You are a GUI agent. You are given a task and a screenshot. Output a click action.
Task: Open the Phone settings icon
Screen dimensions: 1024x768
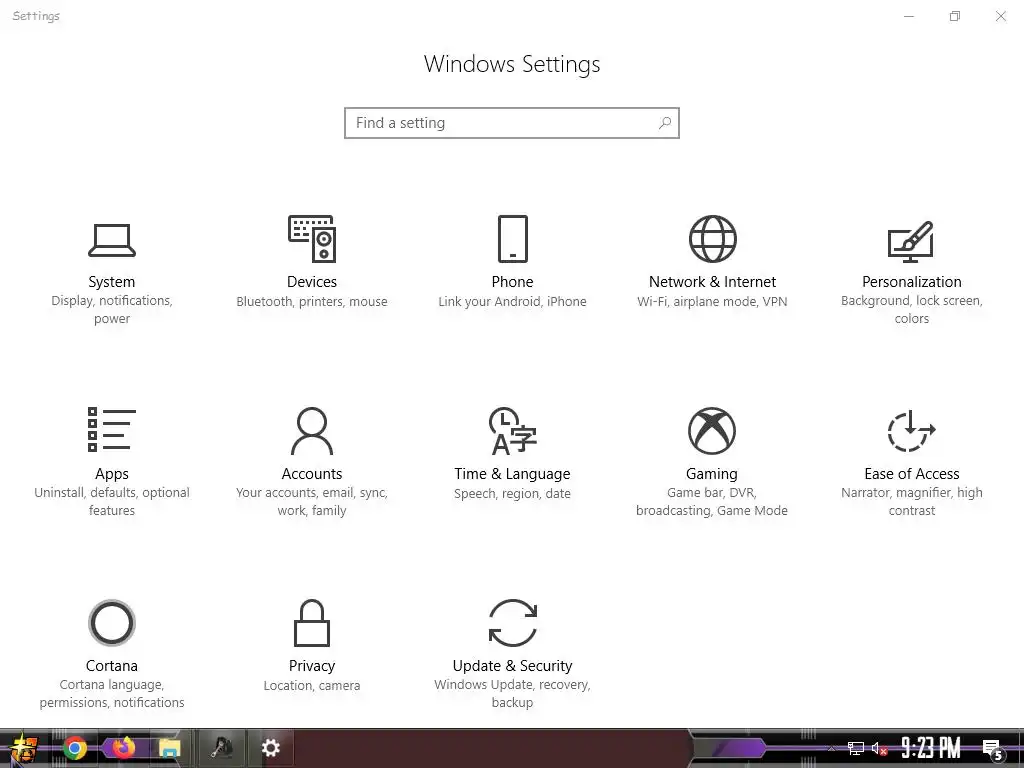pyautogui.click(x=513, y=239)
